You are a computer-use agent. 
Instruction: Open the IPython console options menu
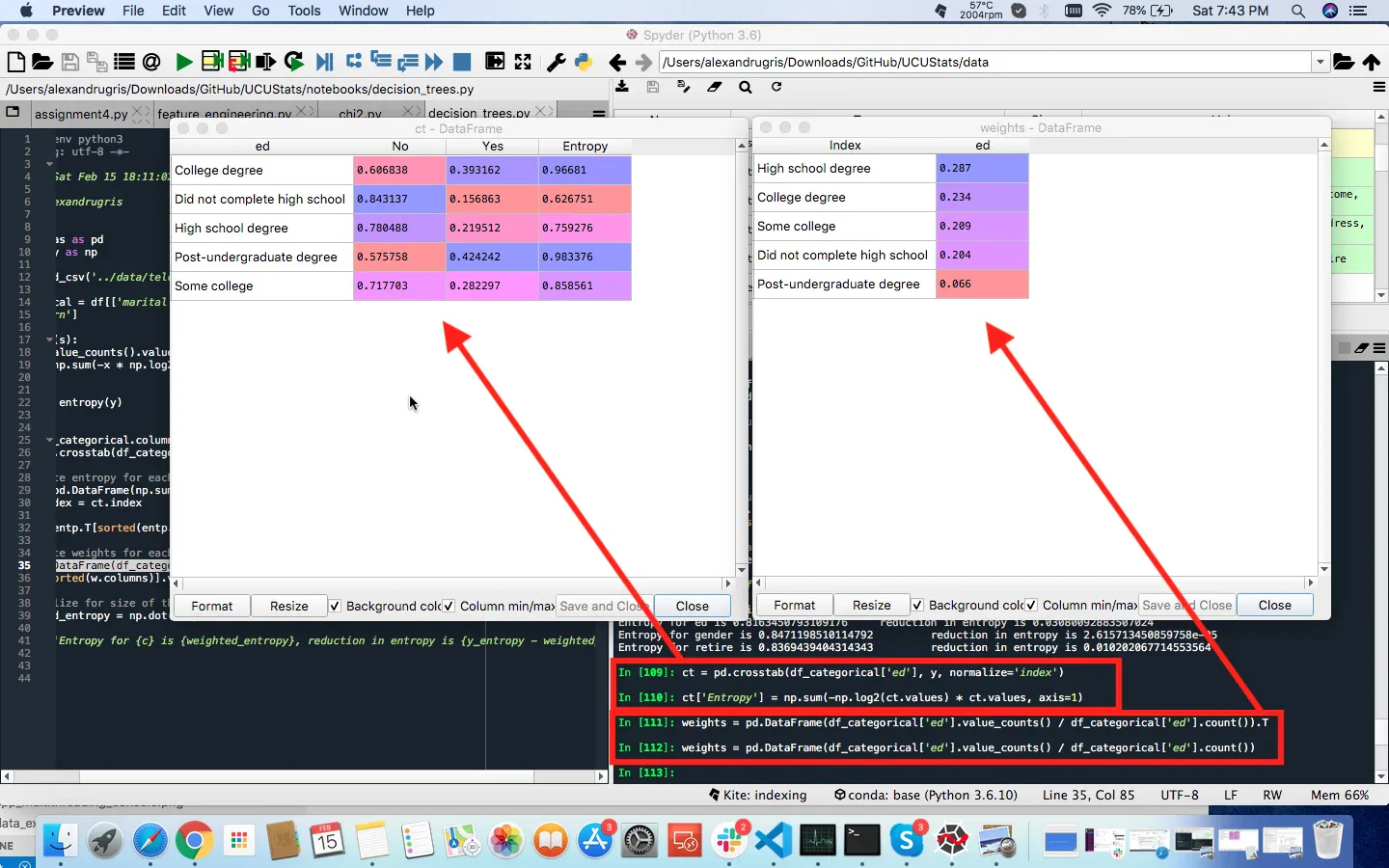click(1379, 348)
